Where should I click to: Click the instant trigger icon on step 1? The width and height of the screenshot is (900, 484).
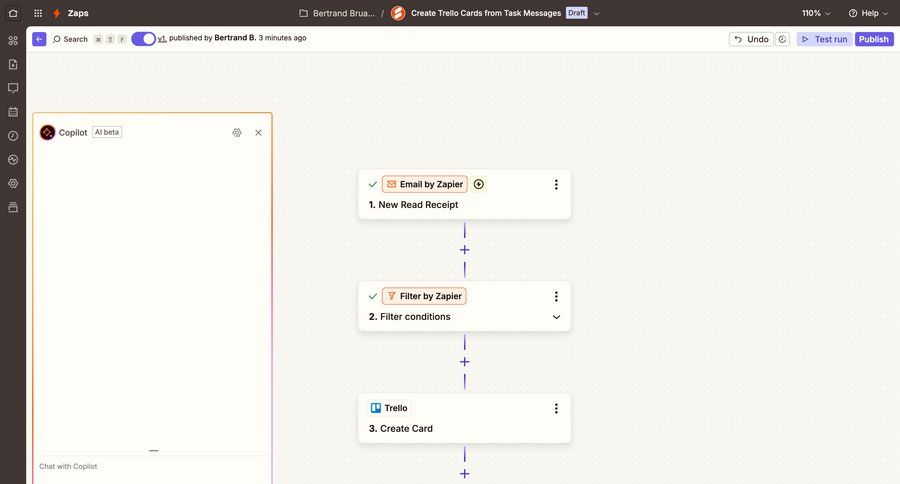479,184
